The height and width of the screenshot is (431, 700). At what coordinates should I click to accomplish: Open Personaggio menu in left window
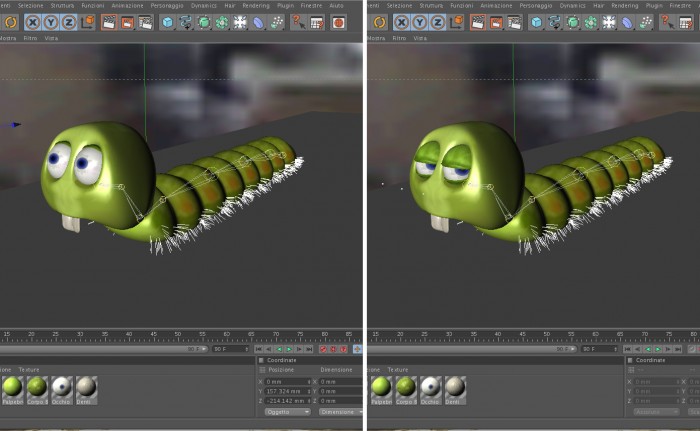pos(167,5)
